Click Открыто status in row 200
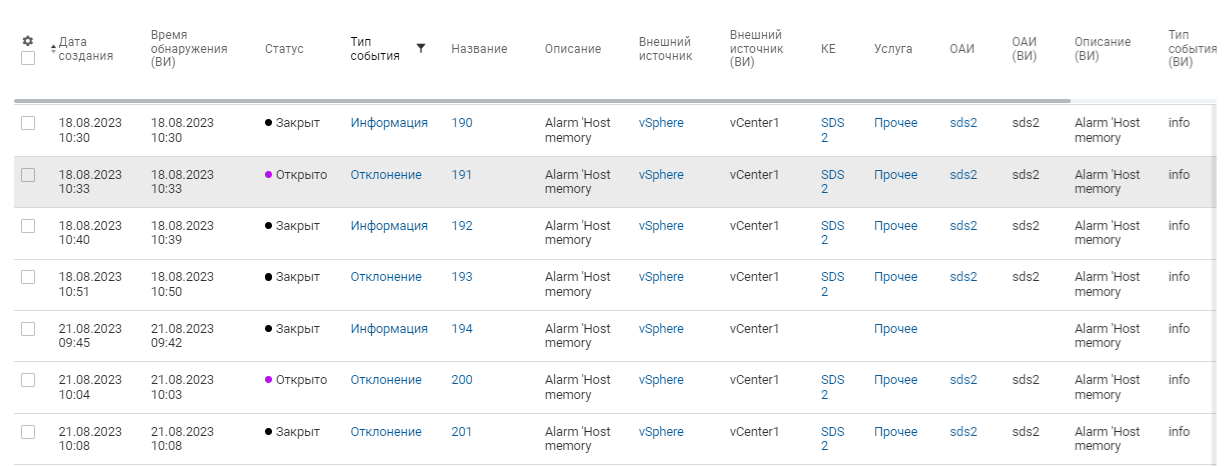 pos(296,380)
